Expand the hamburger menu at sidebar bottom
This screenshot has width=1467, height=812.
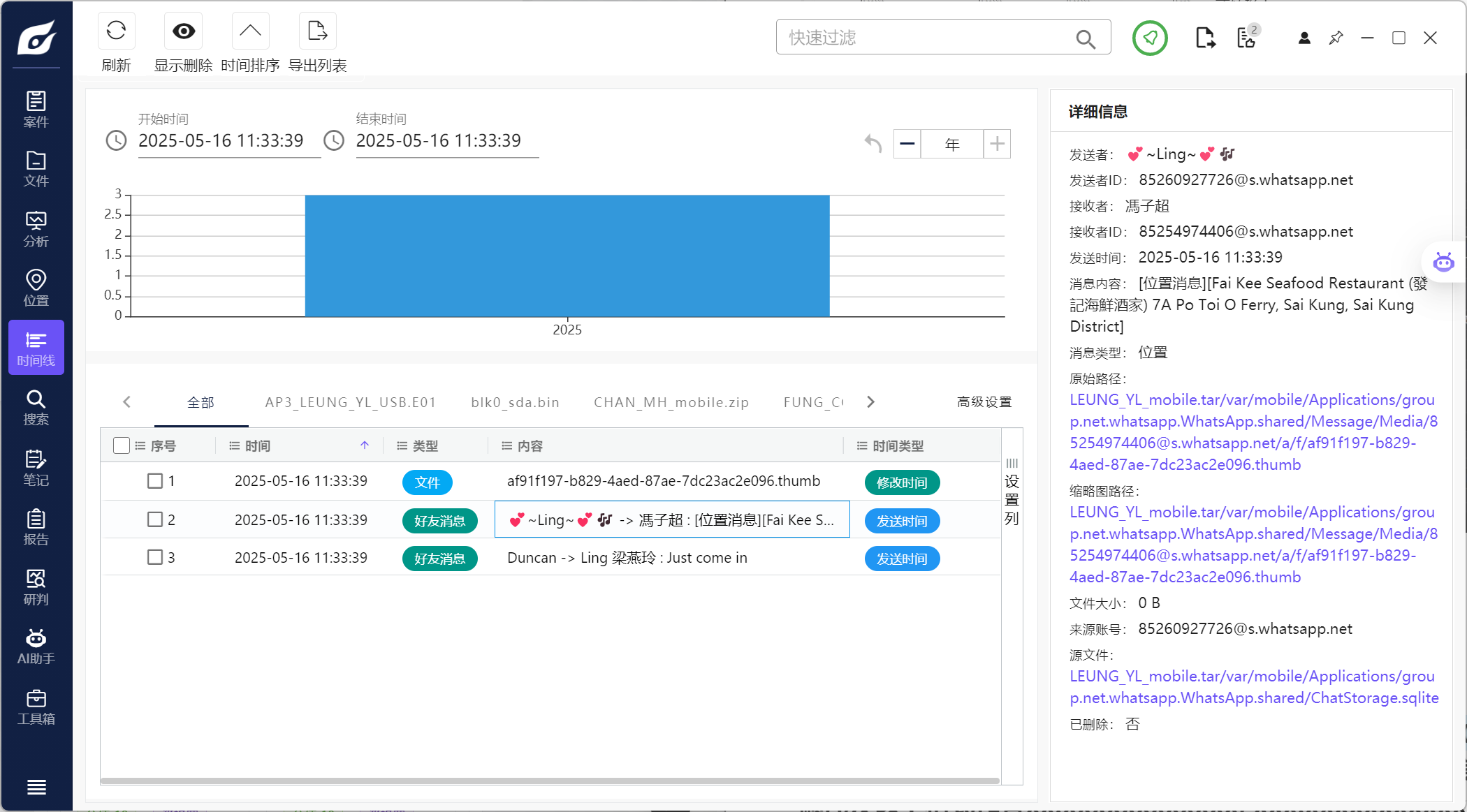coord(36,787)
